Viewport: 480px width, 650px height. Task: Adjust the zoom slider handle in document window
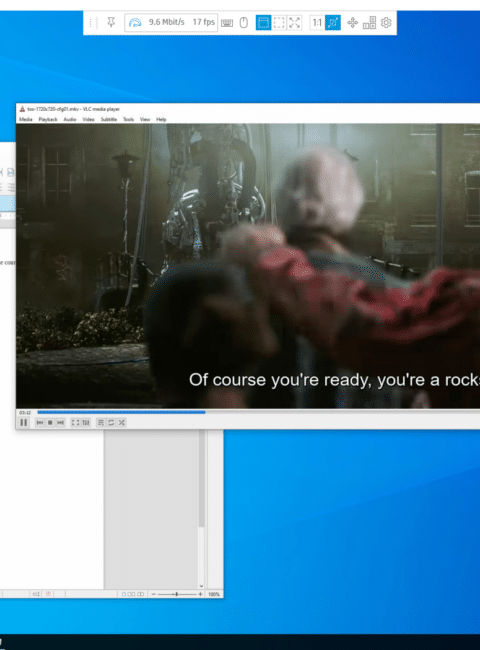(x=177, y=594)
